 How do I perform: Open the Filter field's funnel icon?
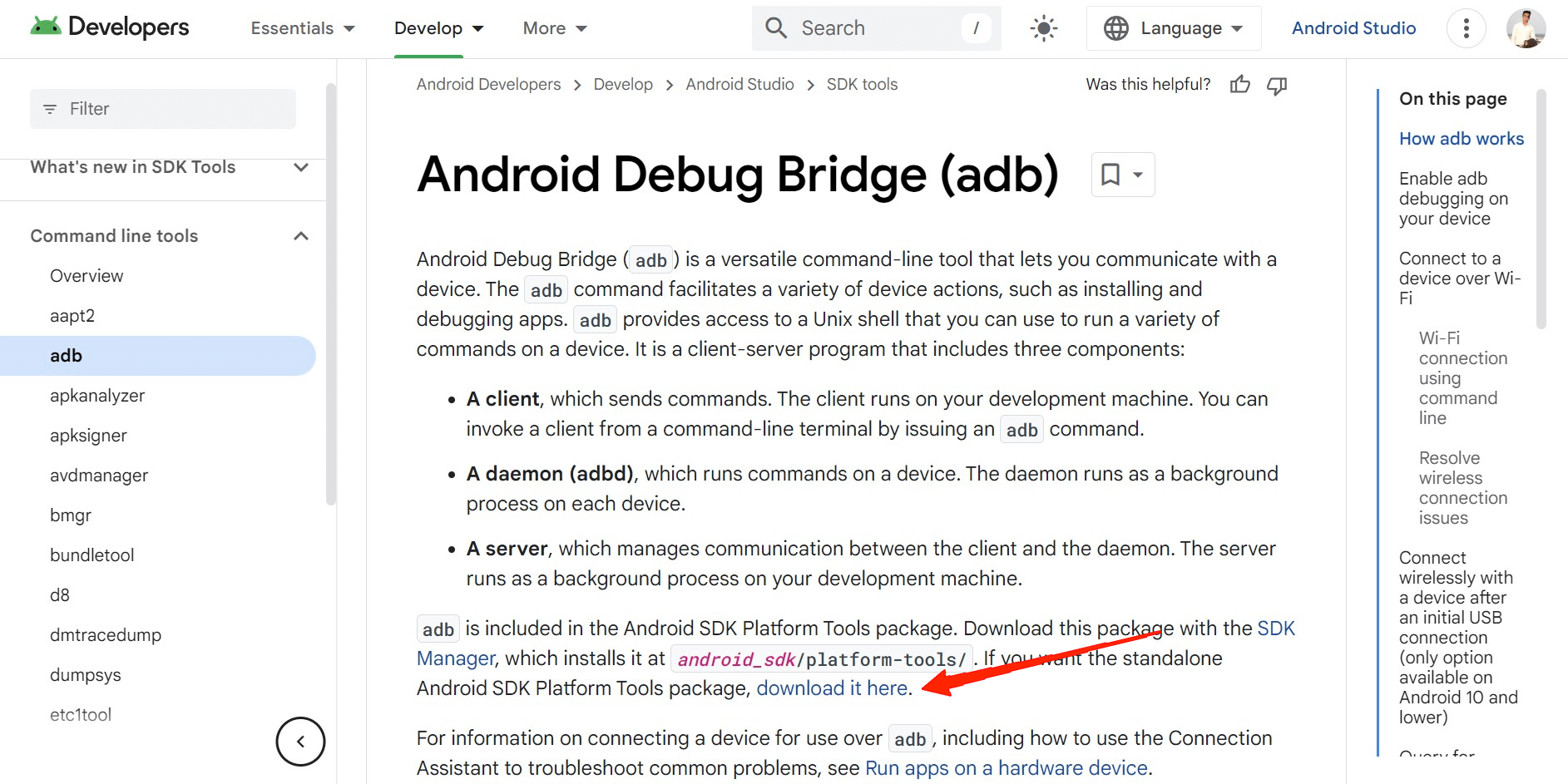(x=50, y=108)
